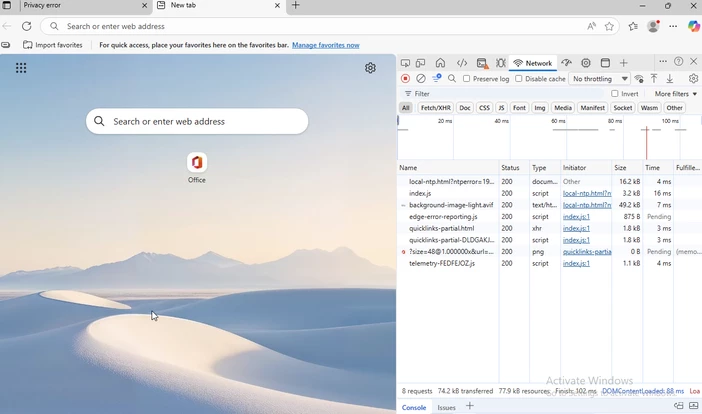Screen dimensions: 702x414
Task: Toggle the JS request filter
Action: point(501,108)
